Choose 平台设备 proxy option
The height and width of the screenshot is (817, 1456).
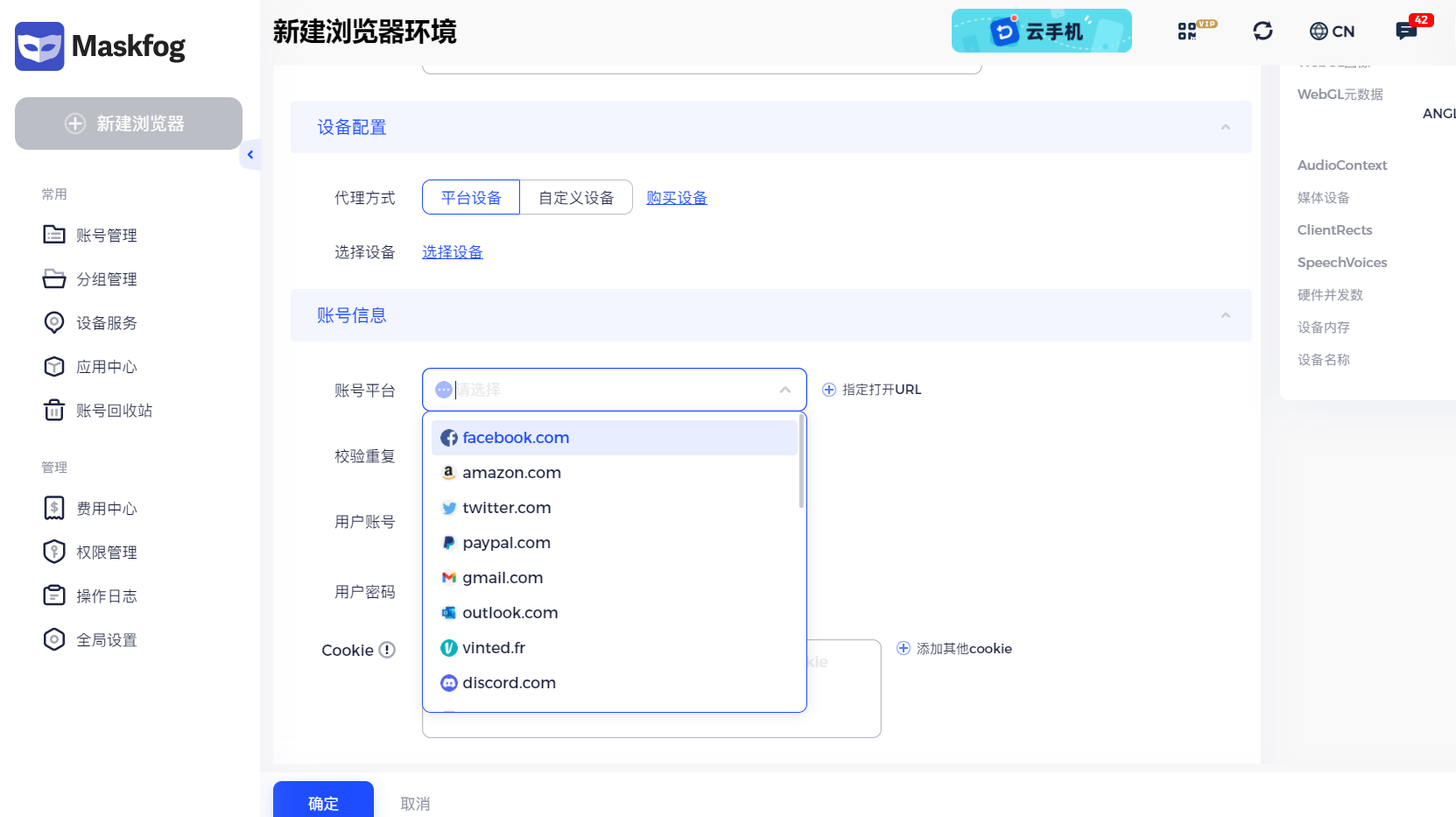click(x=471, y=197)
